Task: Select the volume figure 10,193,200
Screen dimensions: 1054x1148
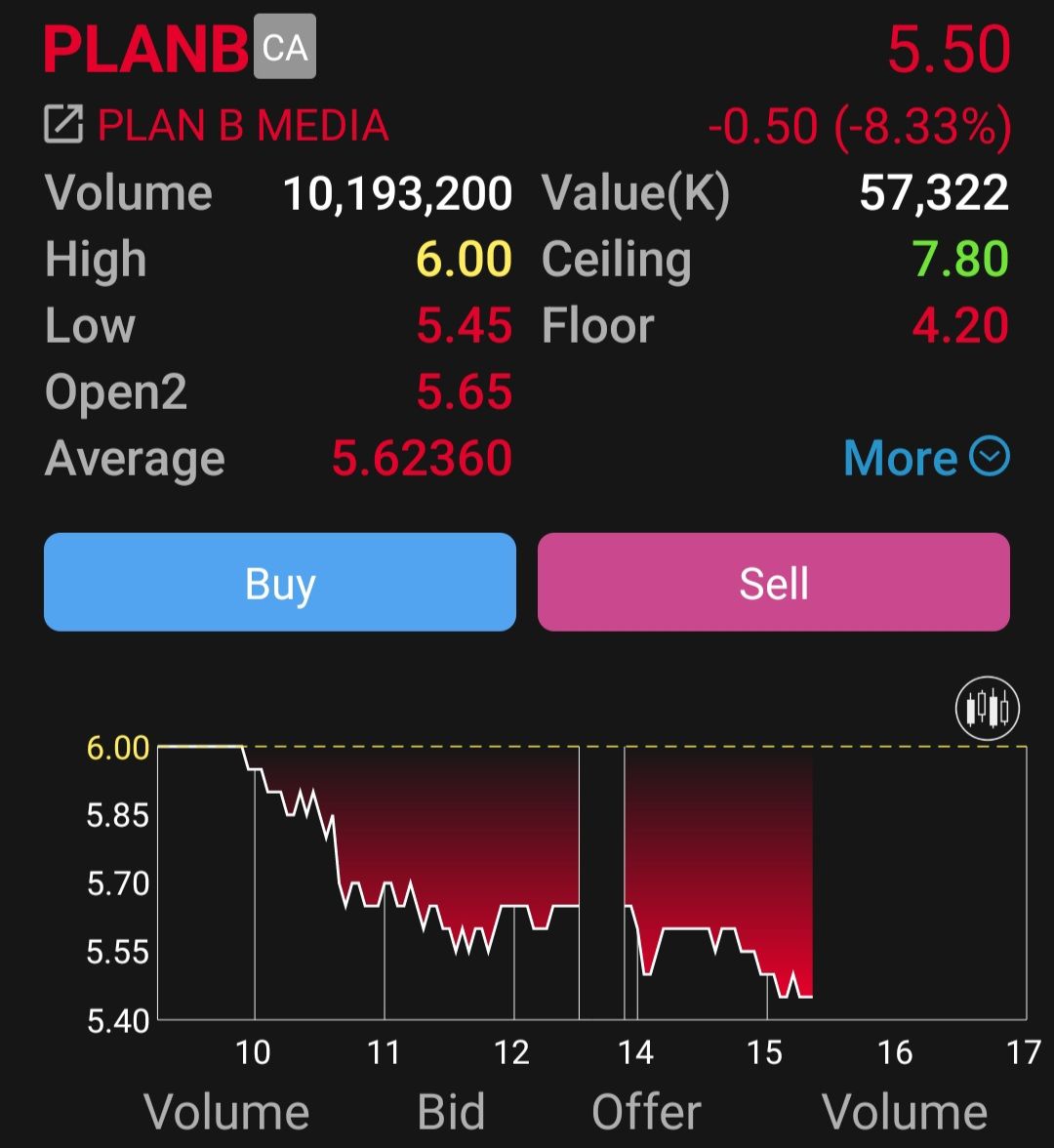Action: pyautogui.click(x=397, y=194)
